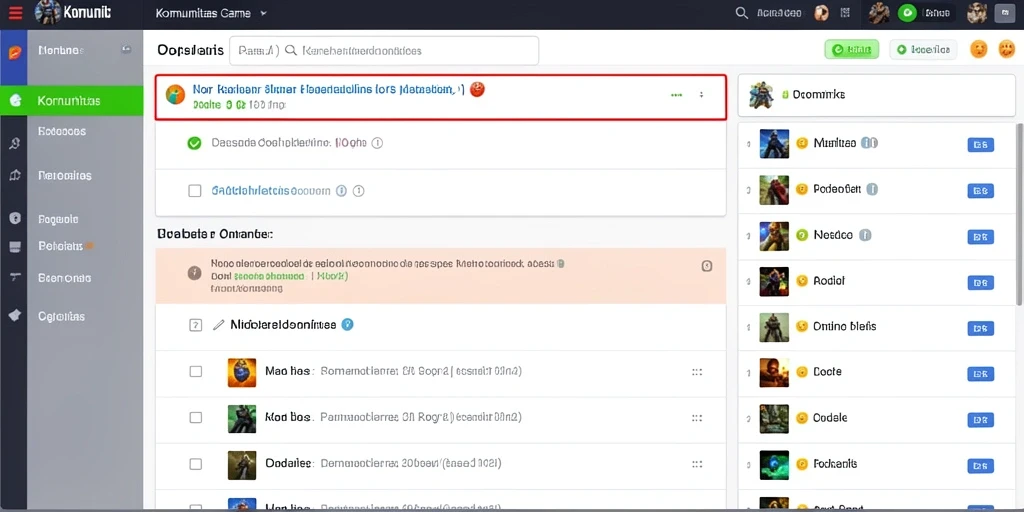Viewport: 1024px width, 512px height.
Task: Open the grid apps icon in top bar
Action: click(845, 13)
